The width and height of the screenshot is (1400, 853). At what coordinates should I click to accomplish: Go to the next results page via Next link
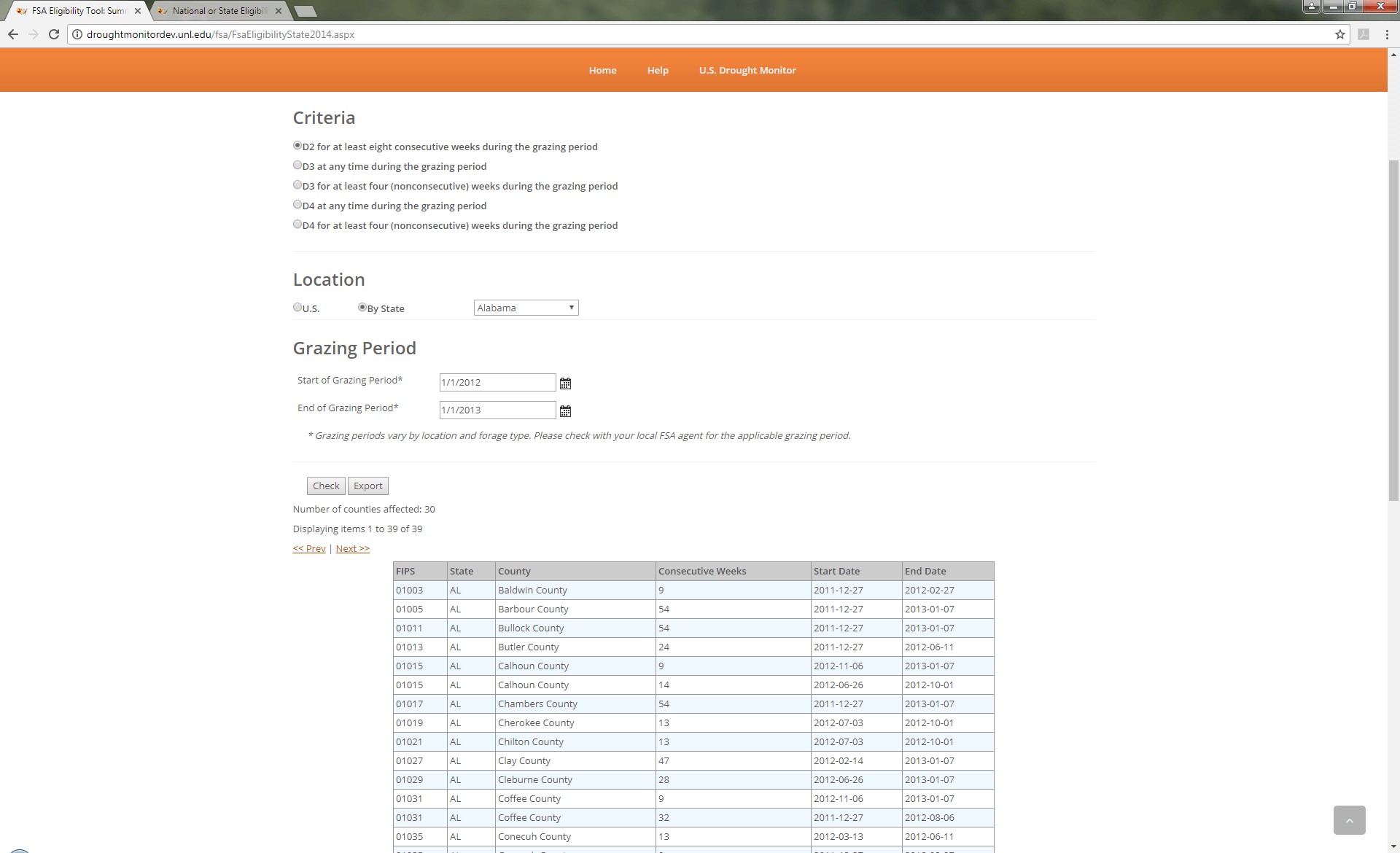(x=352, y=548)
